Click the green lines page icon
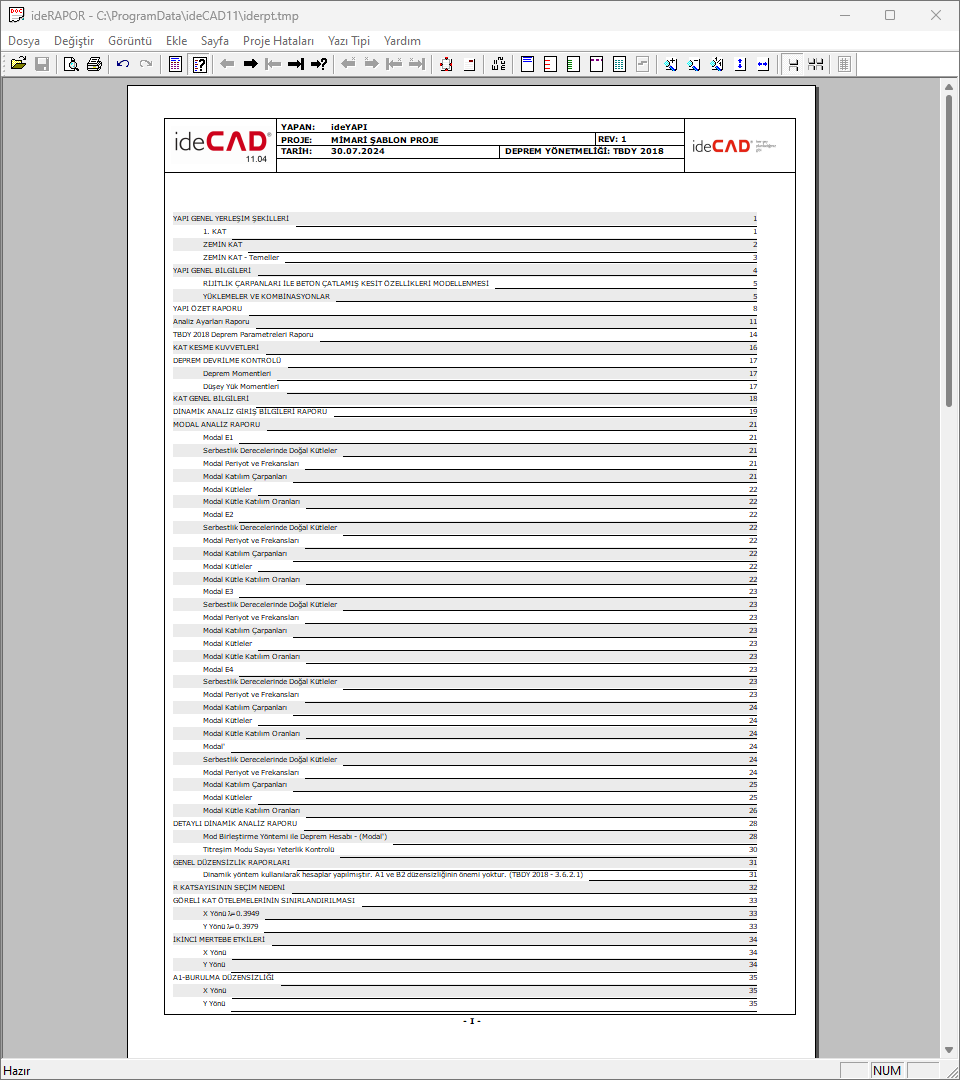 pyautogui.click(x=573, y=64)
